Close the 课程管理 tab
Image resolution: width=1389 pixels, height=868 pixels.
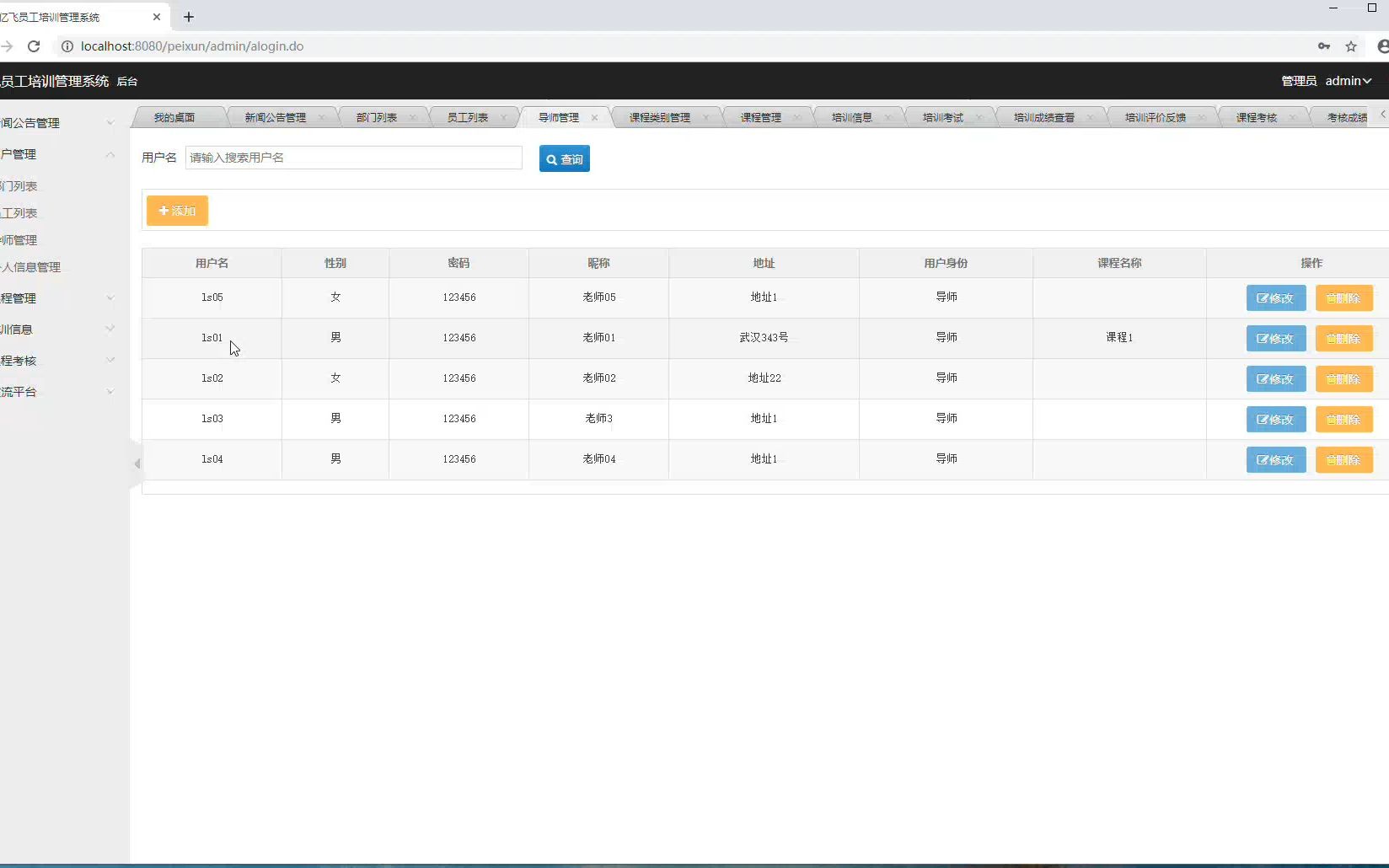(x=797, y=117)
